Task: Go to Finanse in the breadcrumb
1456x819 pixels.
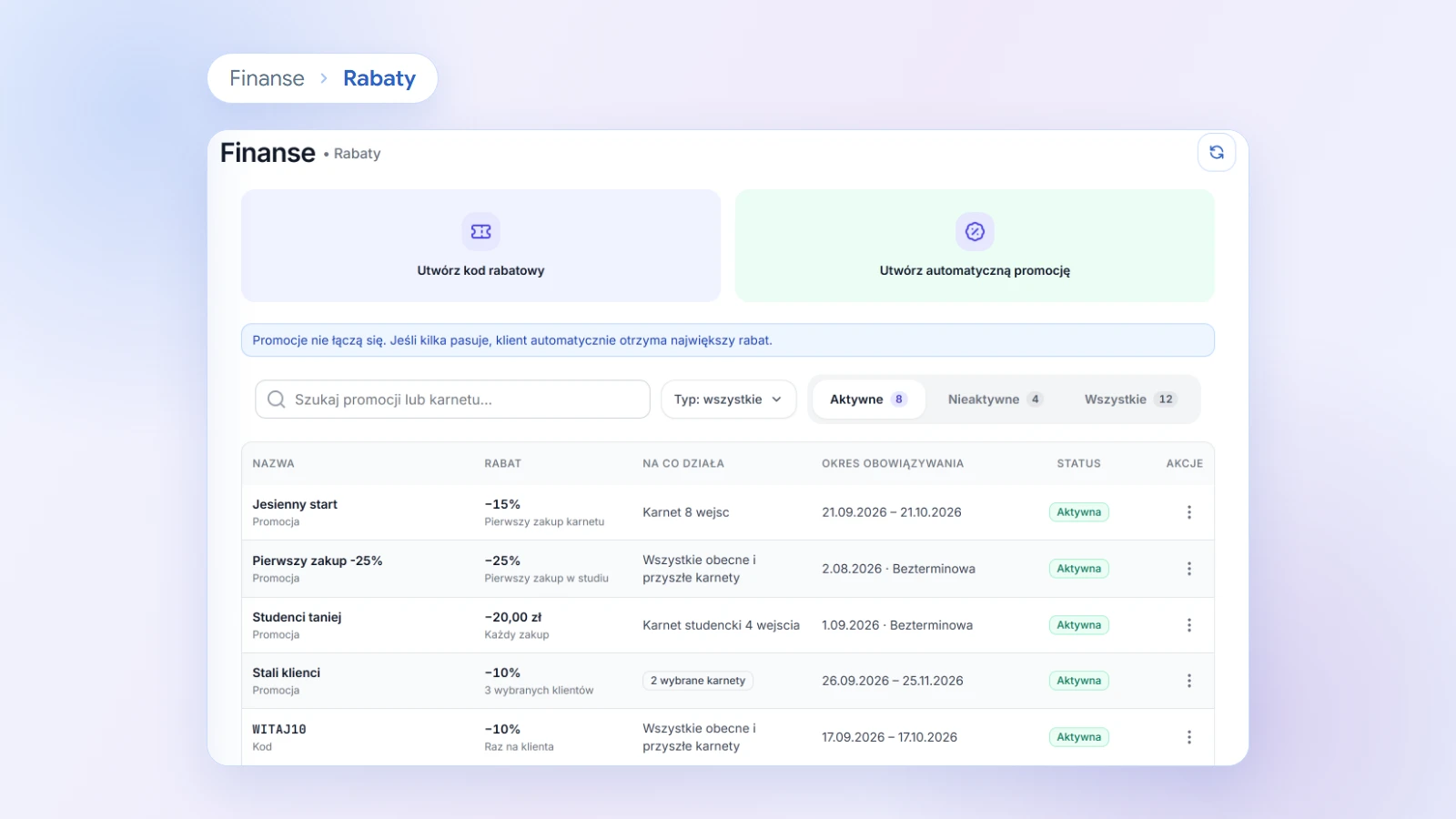Action: point(267,78)
